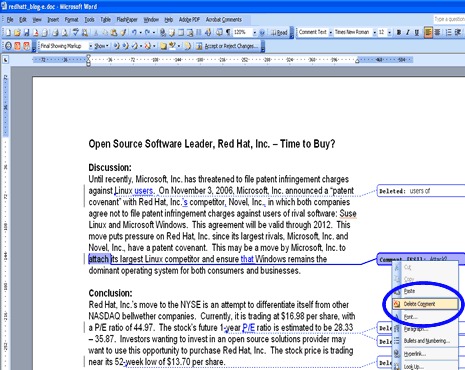This screenshot has height=370, width=465.
Task: Click the Read button in toolbar
Action: pos(279,32)
